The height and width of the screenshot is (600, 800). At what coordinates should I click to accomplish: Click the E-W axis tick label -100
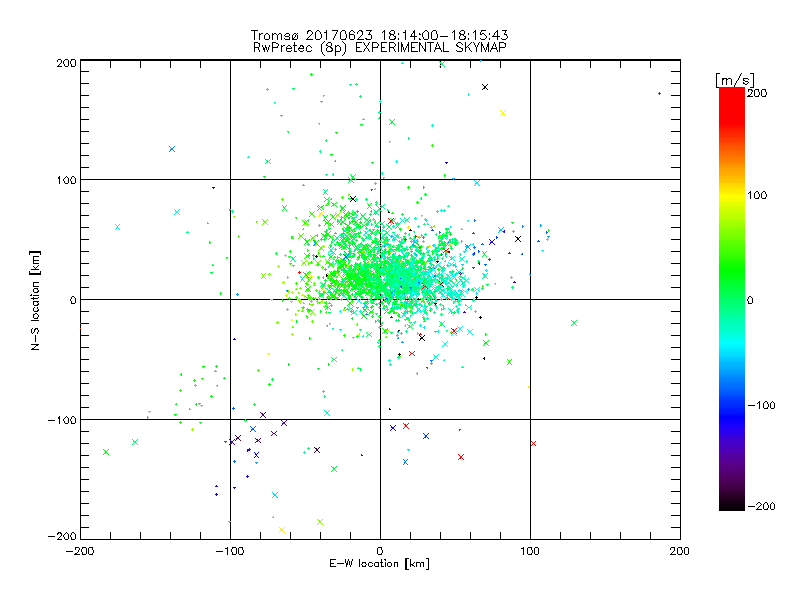point(230,551)
